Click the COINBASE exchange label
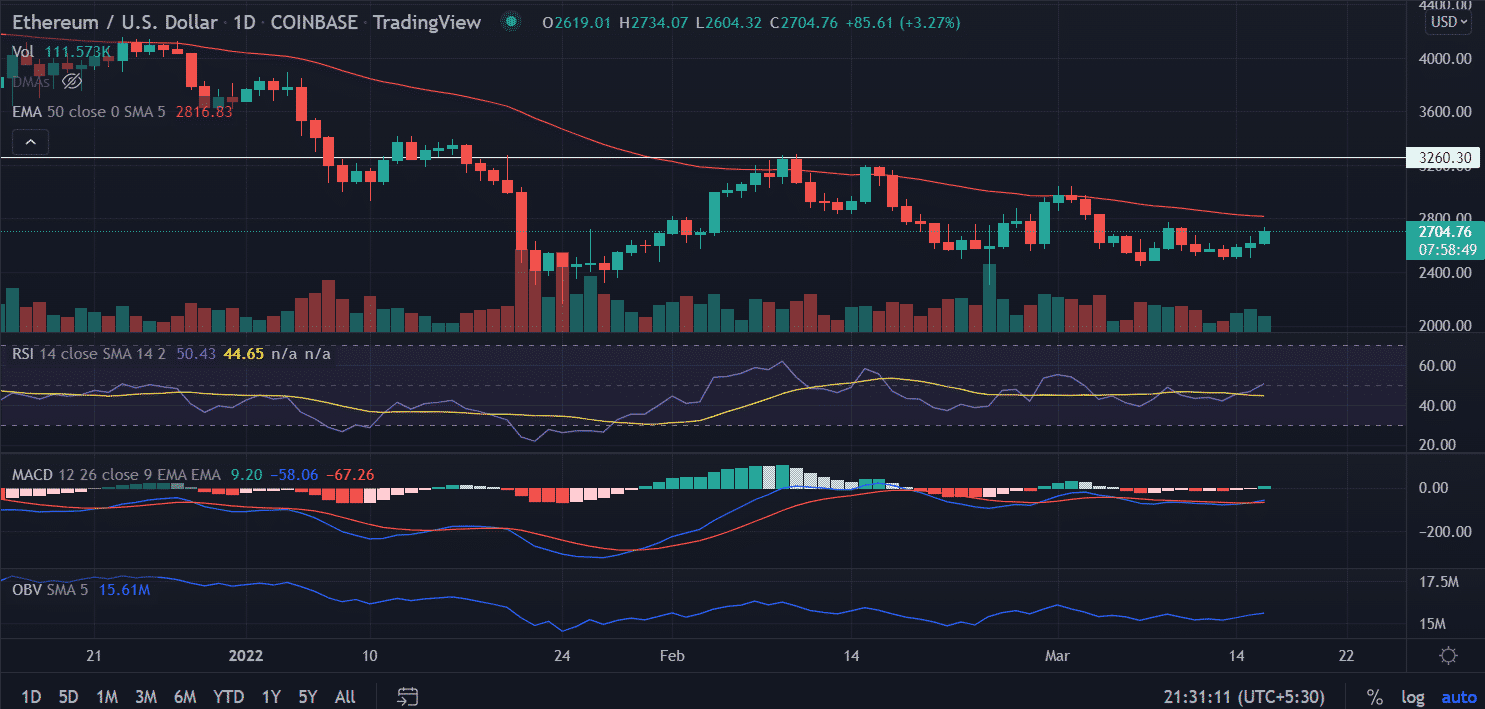The height and width of the screenshot is (709, 1485). (x=314, y=22)
